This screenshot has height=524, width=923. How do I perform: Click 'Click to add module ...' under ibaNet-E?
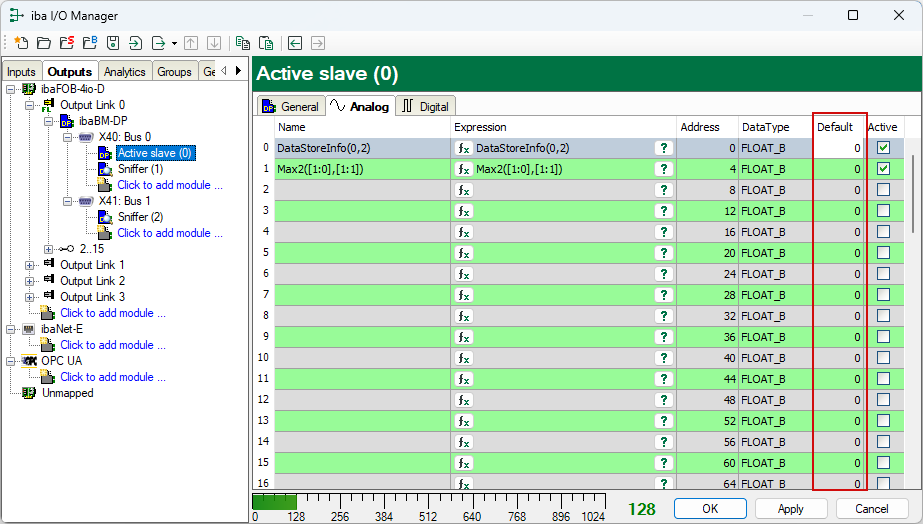point(113,345)
